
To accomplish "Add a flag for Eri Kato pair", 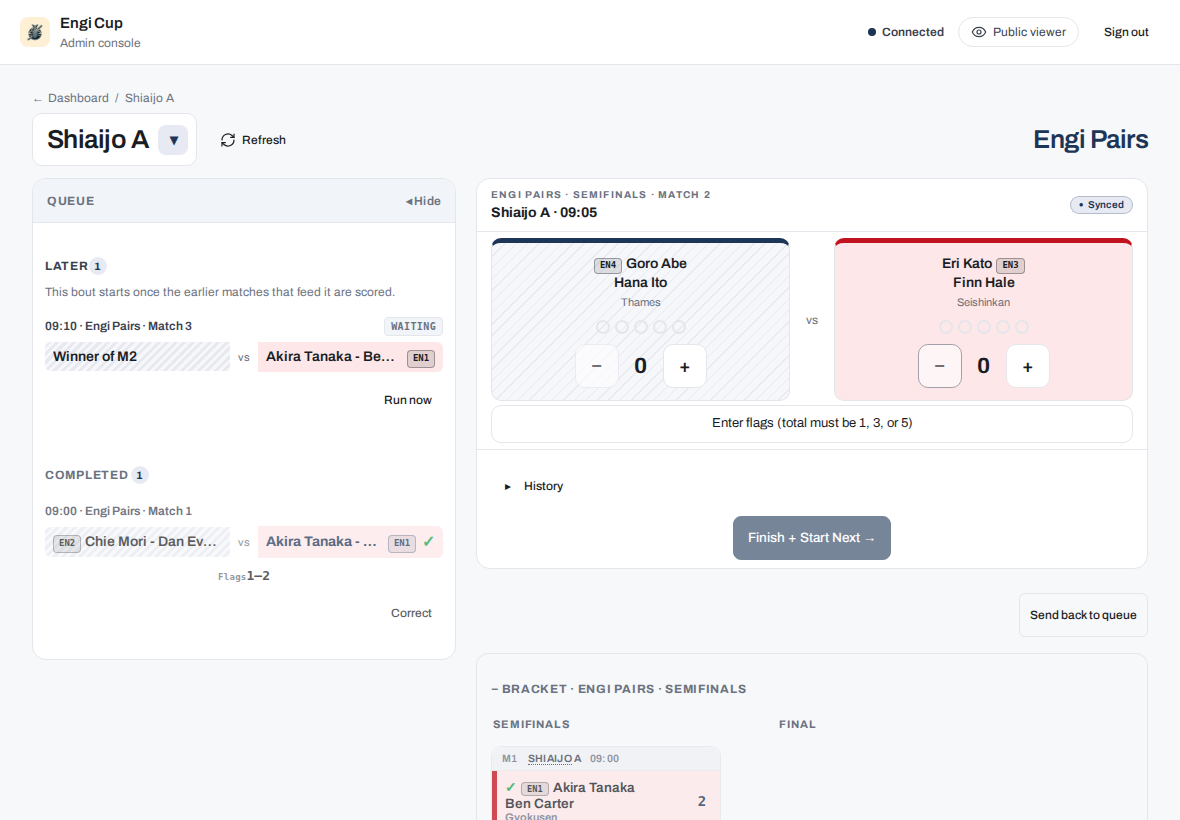I will pos(1028,366).
